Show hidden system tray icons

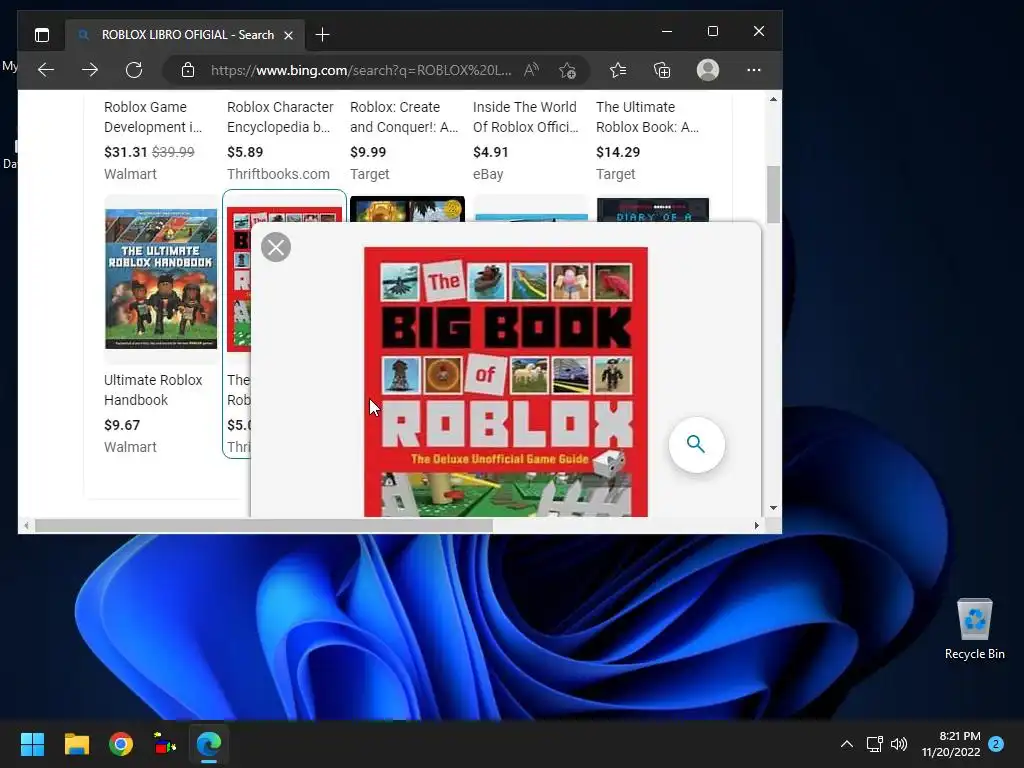[x=846, y=744]
